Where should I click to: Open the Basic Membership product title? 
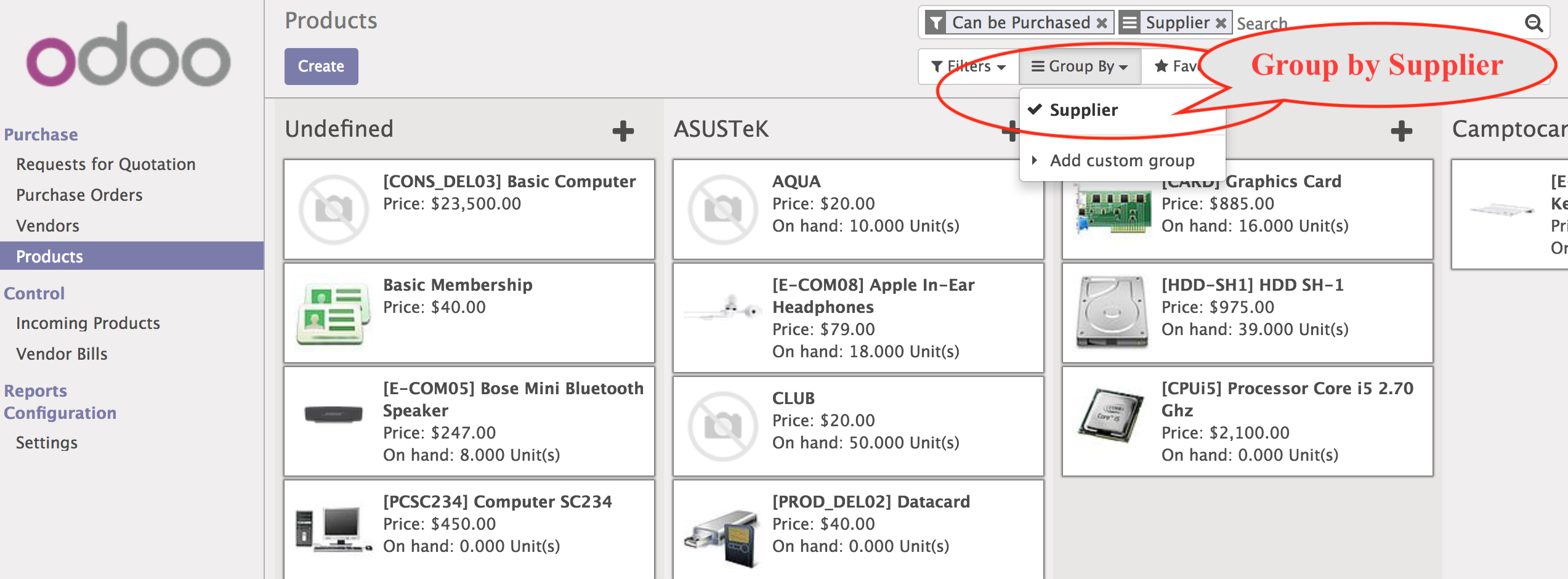tap(458, 285)
